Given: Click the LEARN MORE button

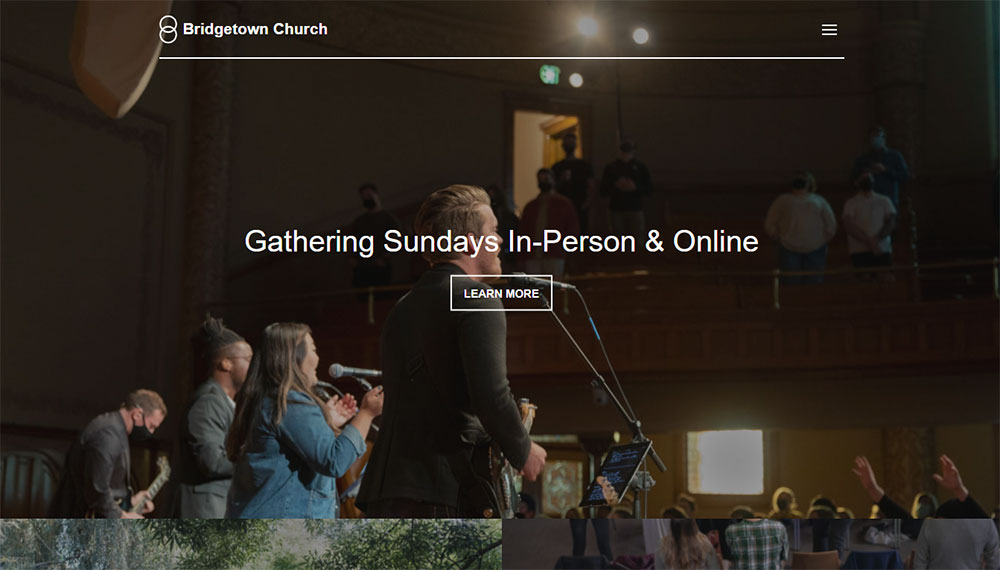Looking at the screenshot, I should coord(501,293).
